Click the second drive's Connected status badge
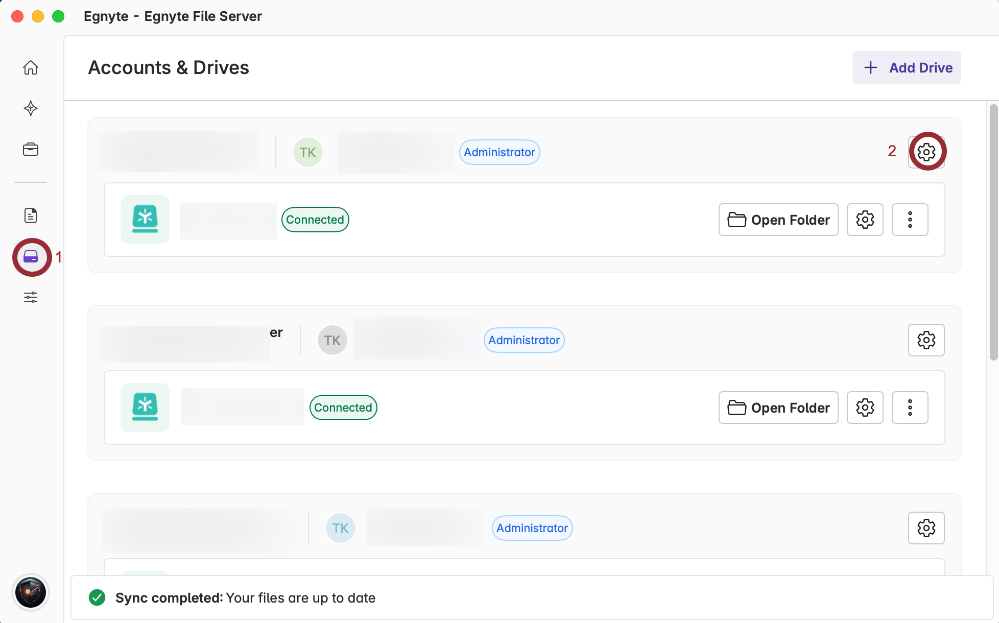Viewport: 999px width, 623px height. (x=343, y=408)
